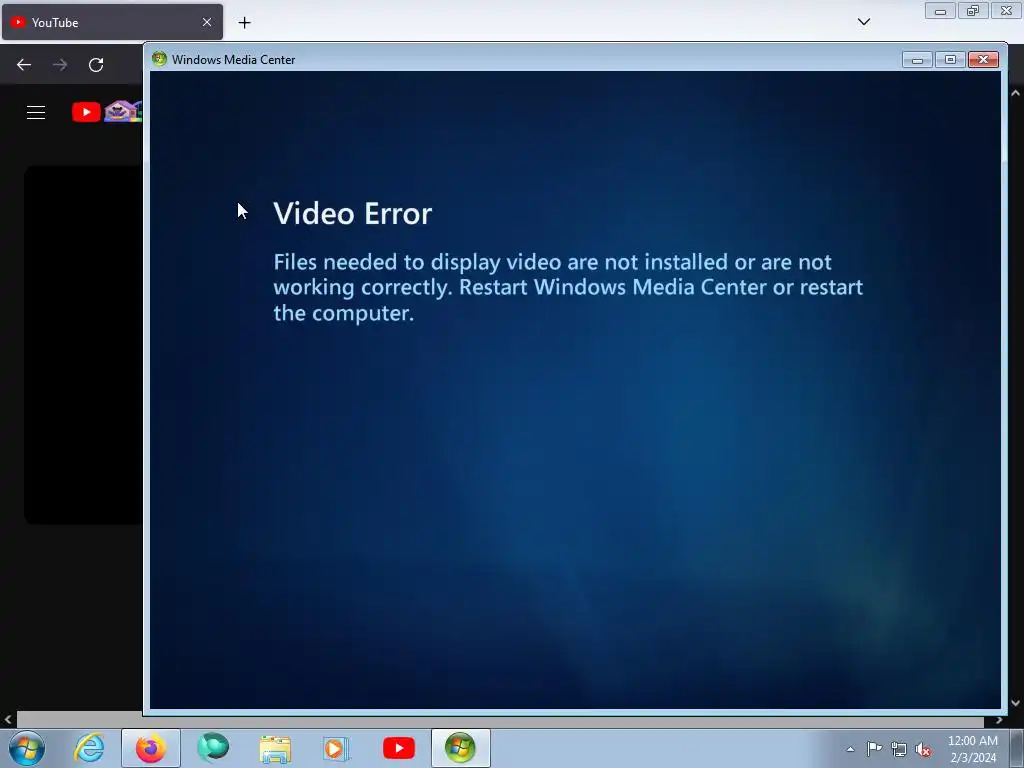This screenshot has width=1024, height=768.
Task: Go back in the browser
Action: point(24,65)
